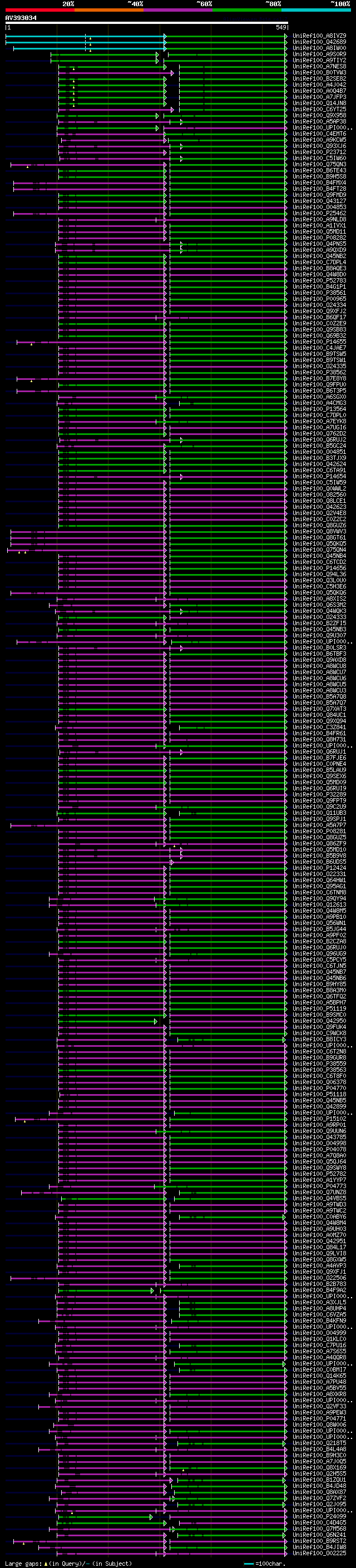Open hit UniRef100_A9NLD8
Image resolution: width=356 pixels, height=1568 pixels.
tap(319, 219)
